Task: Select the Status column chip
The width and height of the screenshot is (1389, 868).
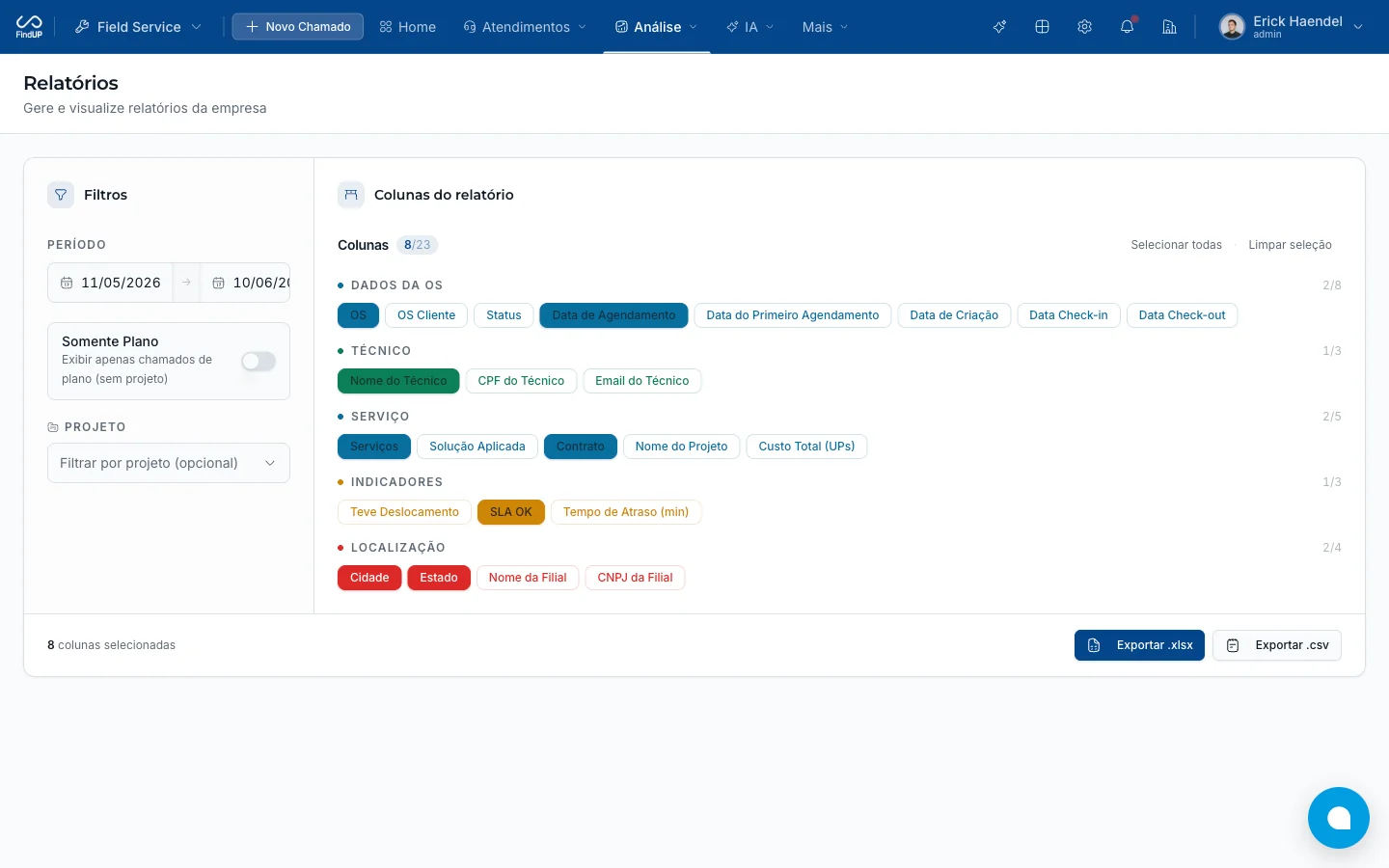Action: click(504, 315)
